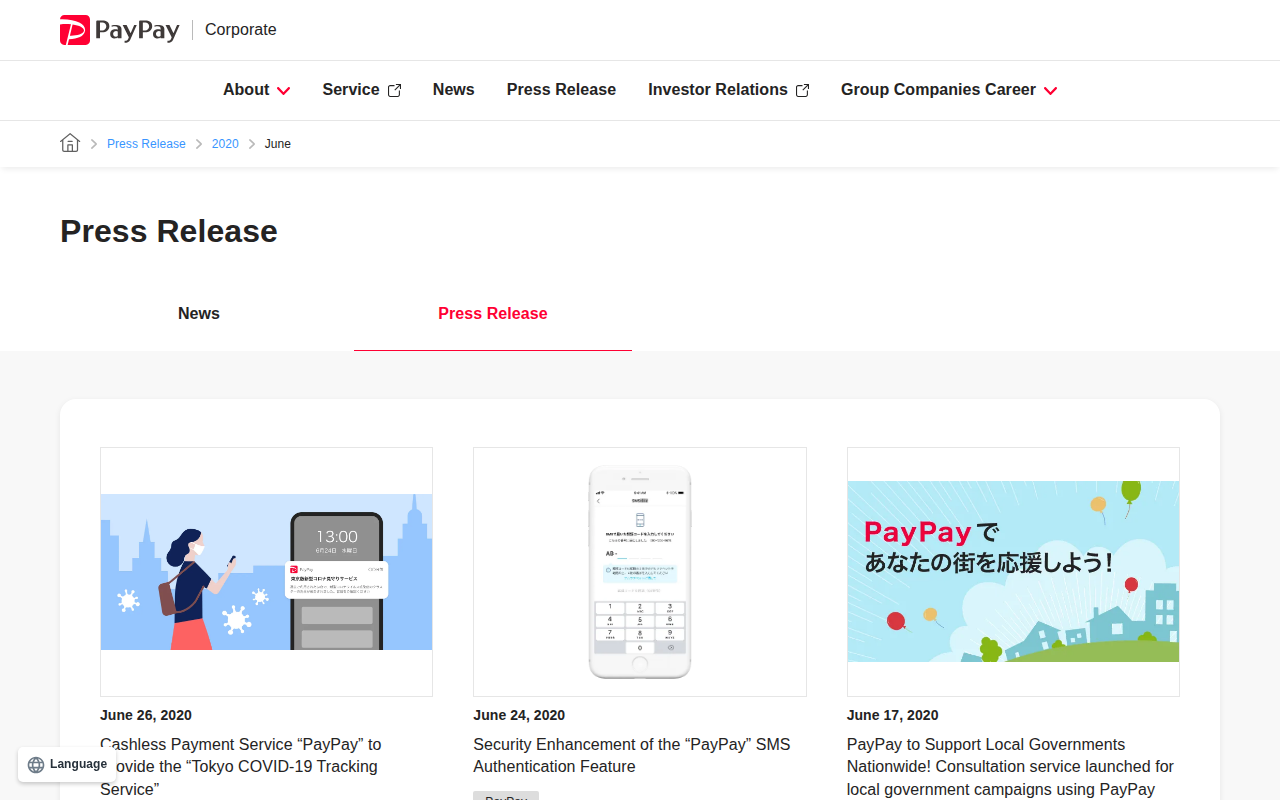Click the external link icon next to Service

click(x=394, y=91)
